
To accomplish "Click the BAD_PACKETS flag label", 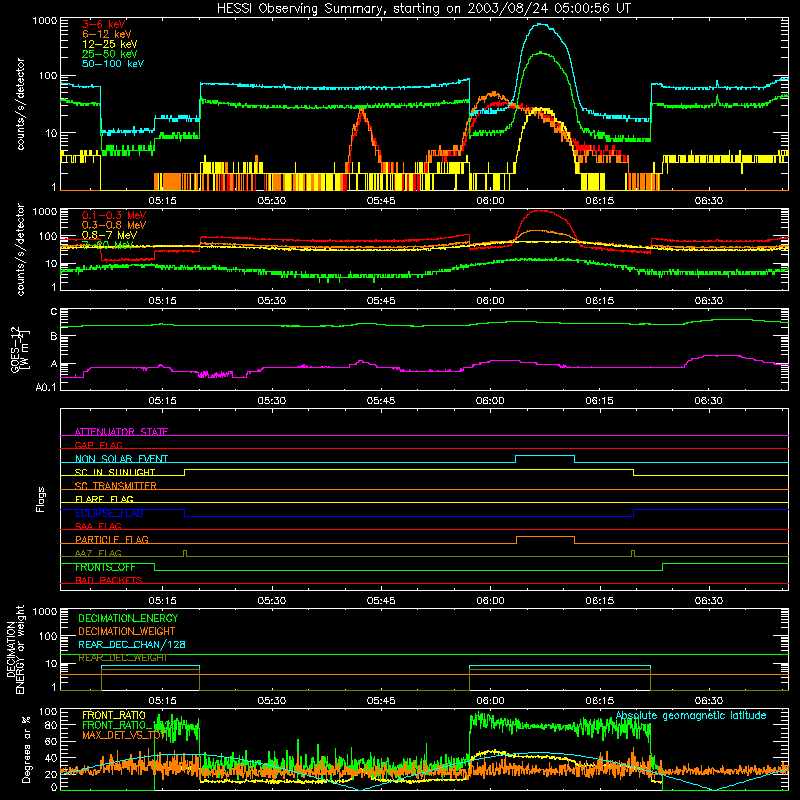I will (x=109, y=580).
